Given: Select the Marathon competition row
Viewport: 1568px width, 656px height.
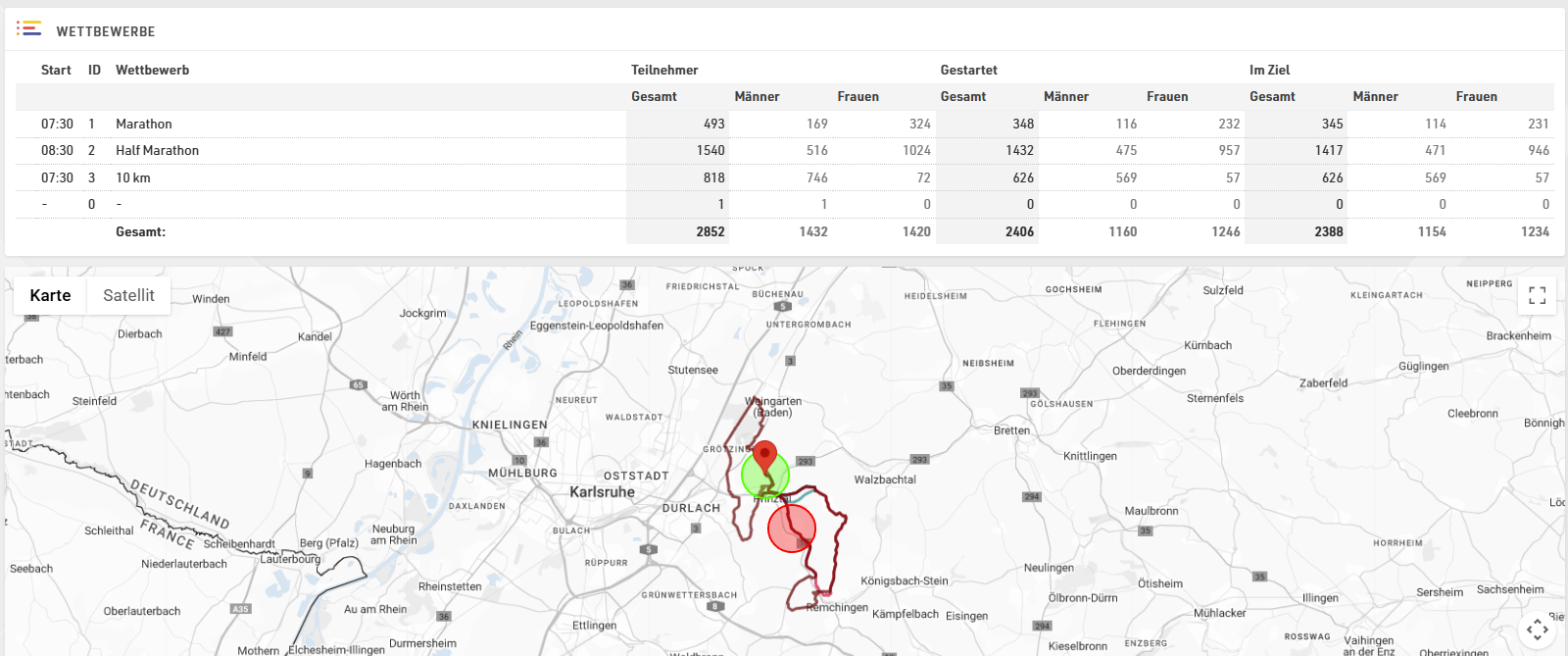Looking at the screenshot, I should (144, 124).
